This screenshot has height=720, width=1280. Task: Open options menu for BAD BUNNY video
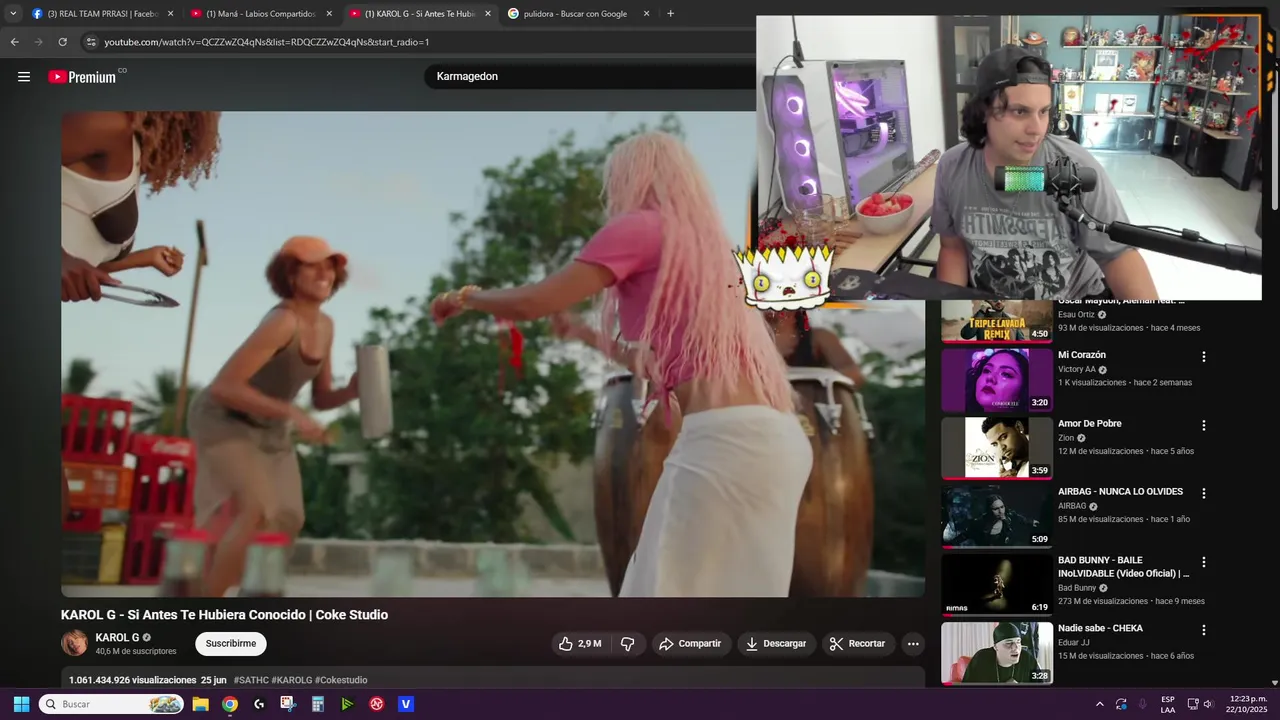(x=1204, y=562)
